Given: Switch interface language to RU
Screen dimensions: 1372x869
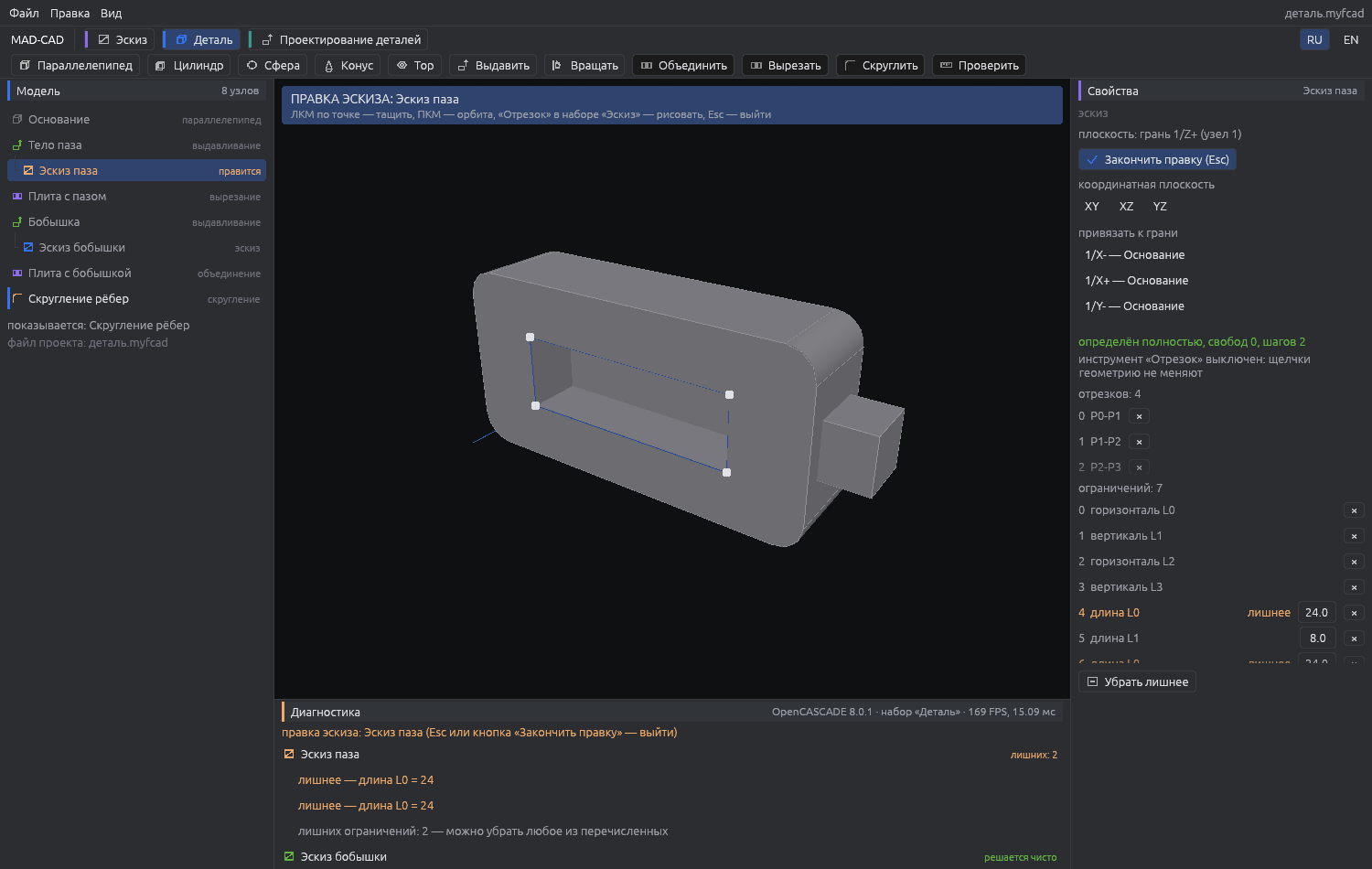Looking at the screenshot, I should pos(1314,39).
